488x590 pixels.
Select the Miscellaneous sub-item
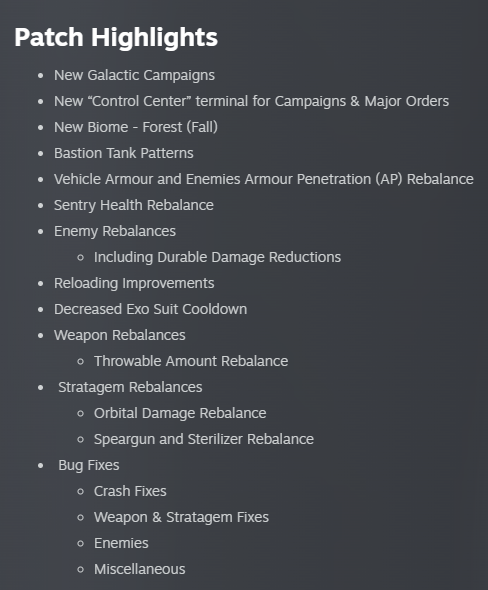pos(140,569)
